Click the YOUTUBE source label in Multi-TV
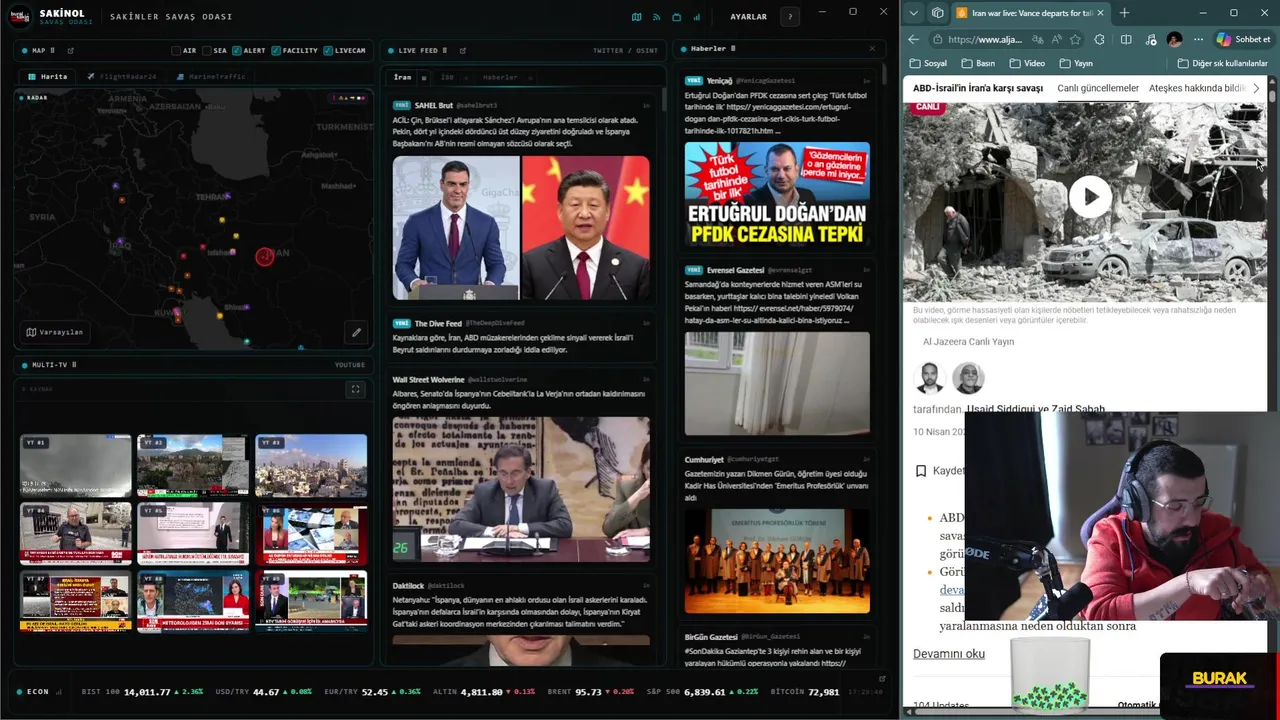This screenshot has width=1280, height=720. (x=350, y=365)
